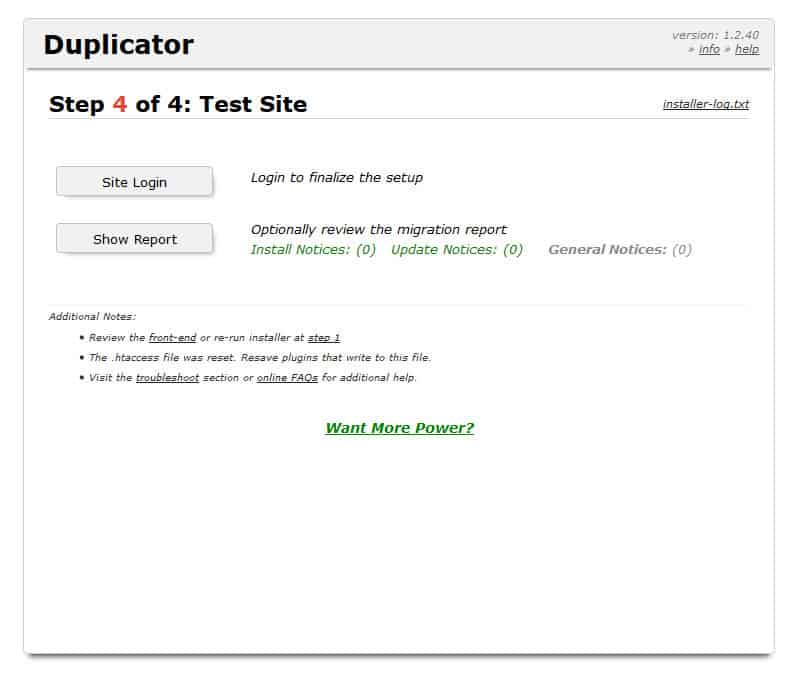Screen dimensions: 798x685
Task: Click the .htaccess file was reset note
Action: [260, 357]
